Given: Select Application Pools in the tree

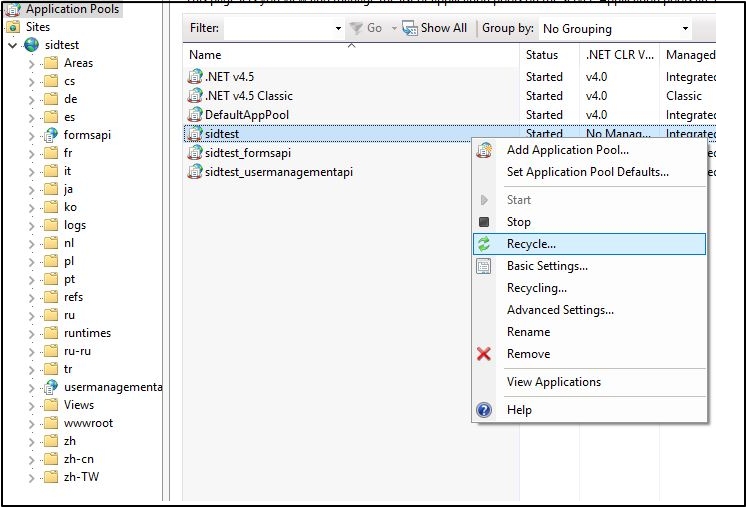Looking at the screenshot, I should pyautogui.click(x=72, y=9).
